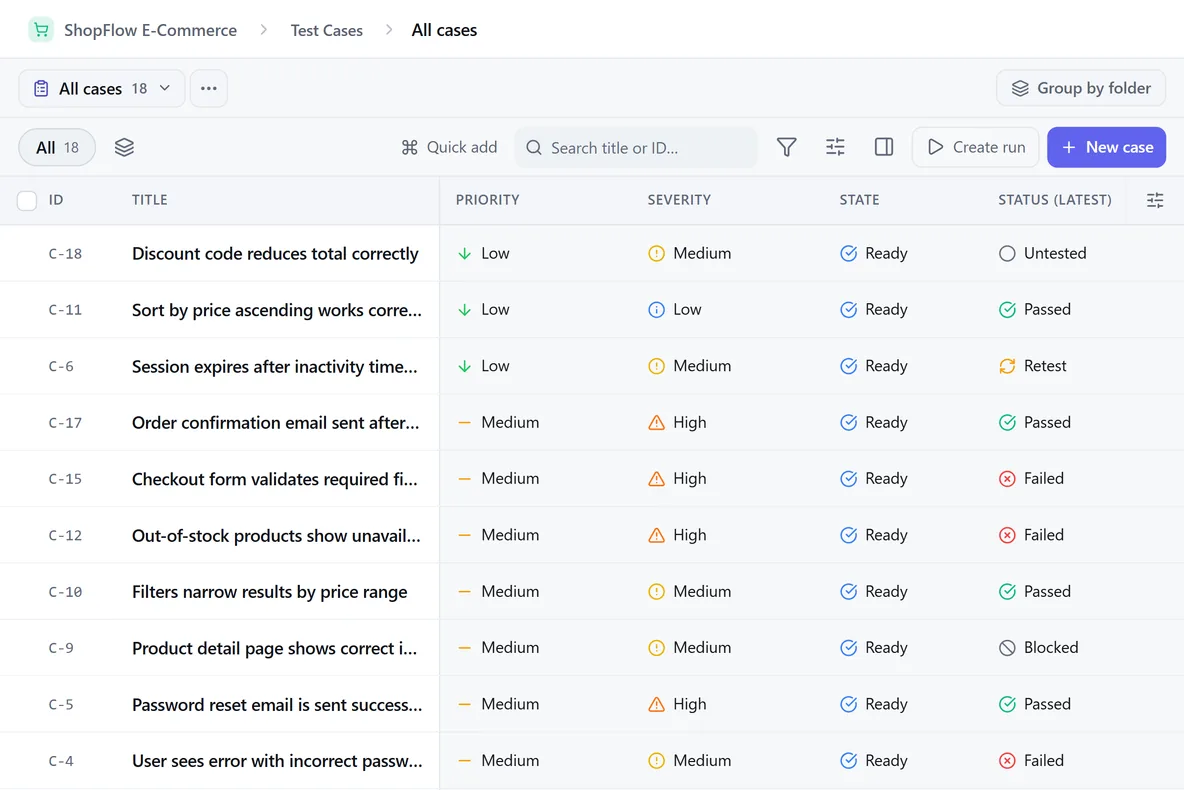
Task: Open case Session expires after inactivity
Action: click(274, 366)
